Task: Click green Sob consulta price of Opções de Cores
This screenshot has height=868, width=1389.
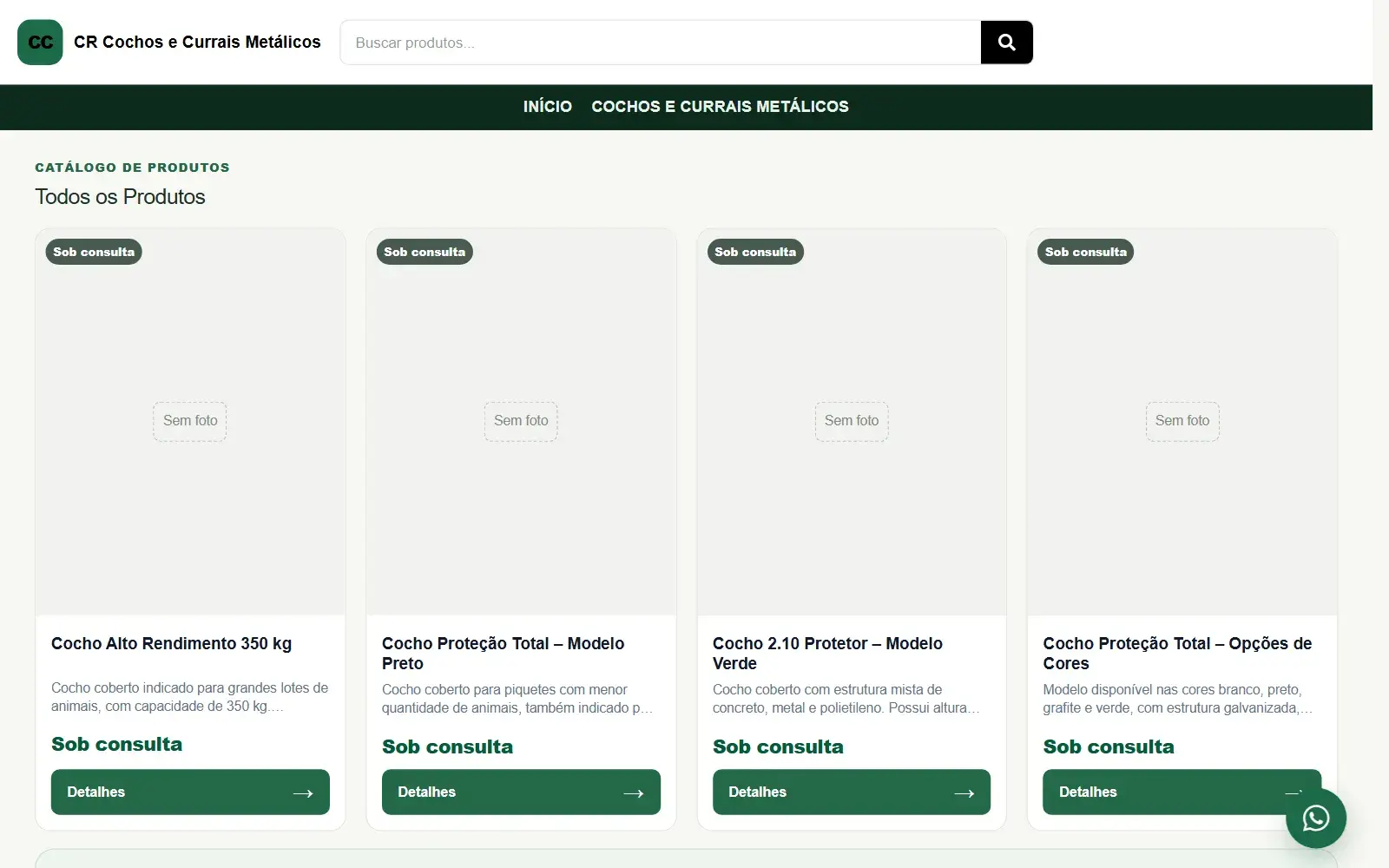Action: click(1109, 746)
